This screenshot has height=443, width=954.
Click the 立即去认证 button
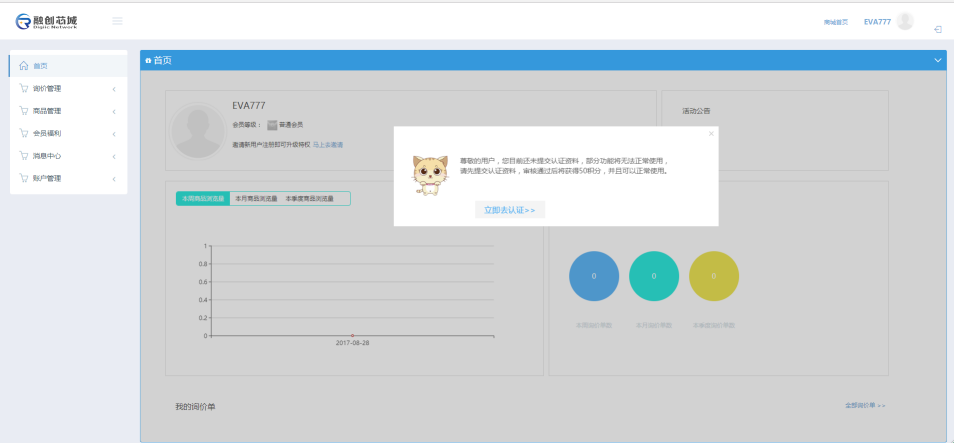[x=509, y=210]
